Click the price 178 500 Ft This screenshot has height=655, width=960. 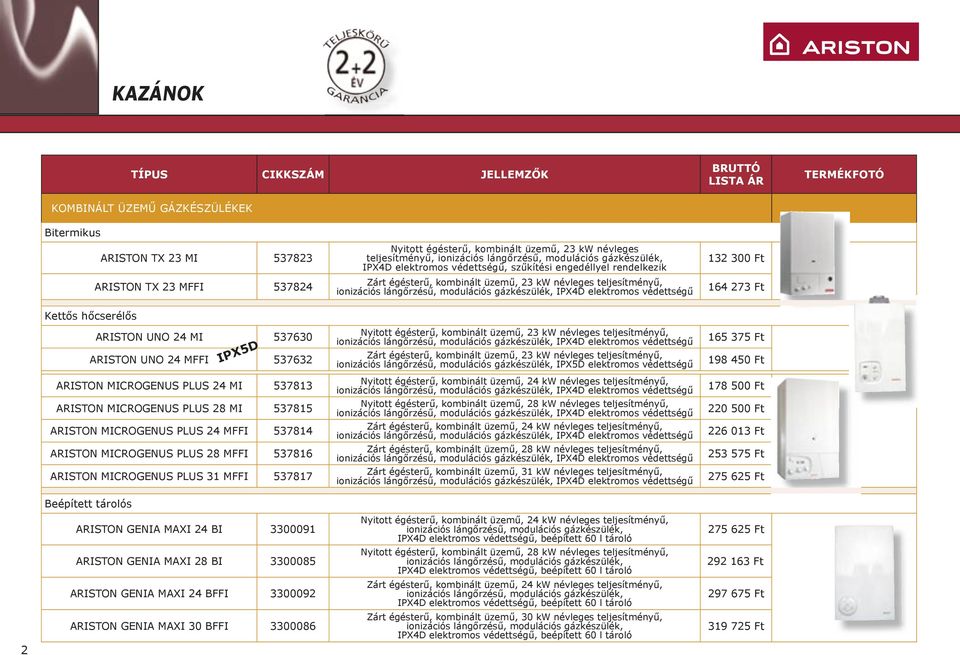click(736, 386)
